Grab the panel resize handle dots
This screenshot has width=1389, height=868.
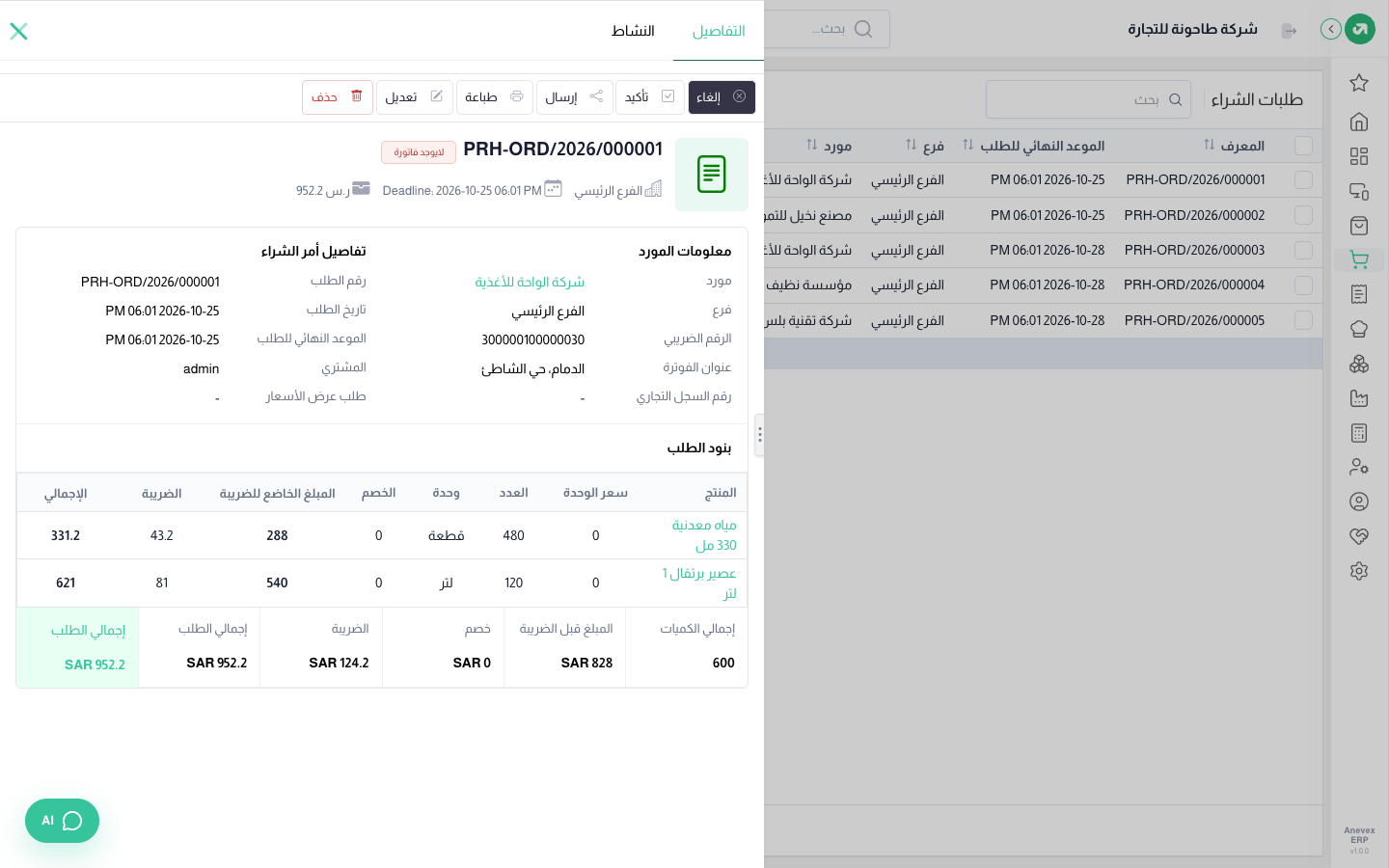760,435
